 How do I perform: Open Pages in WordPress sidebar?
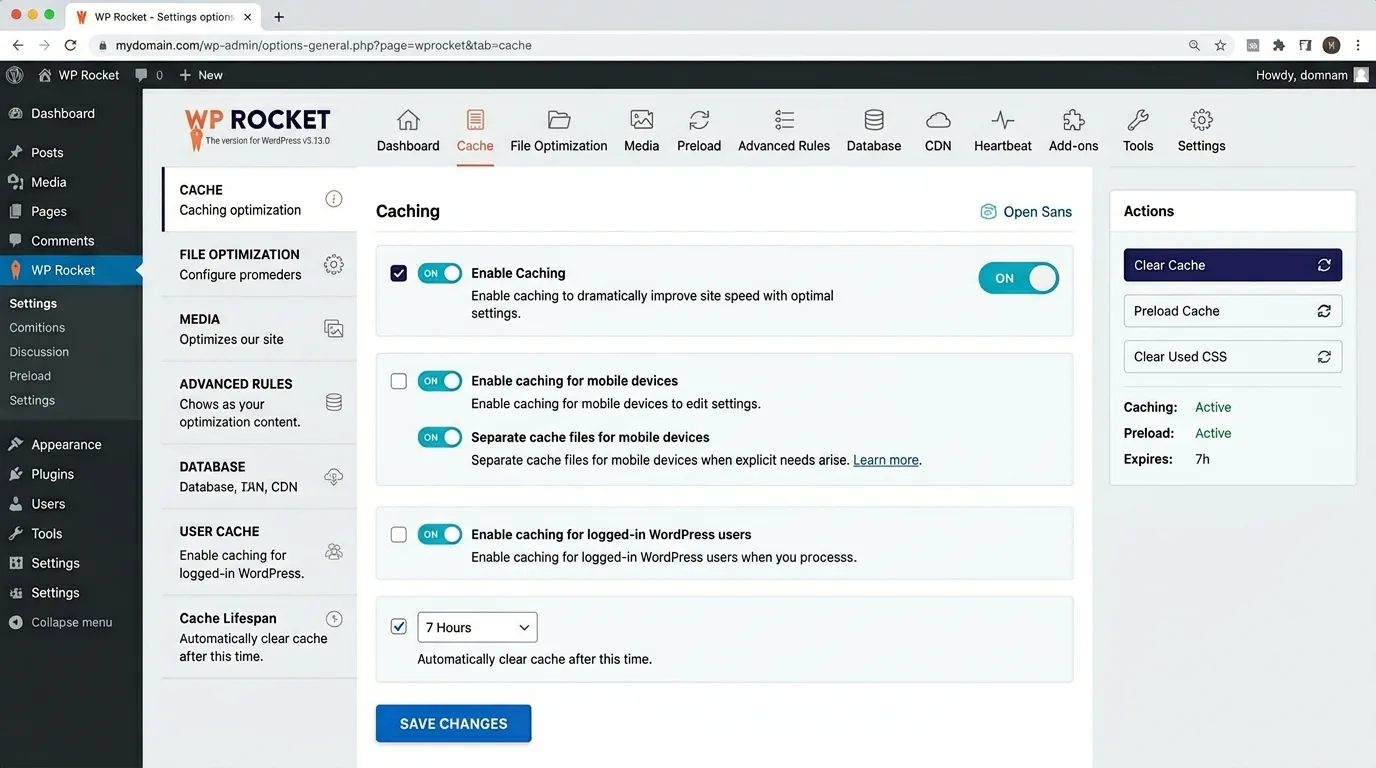[49, 212]
